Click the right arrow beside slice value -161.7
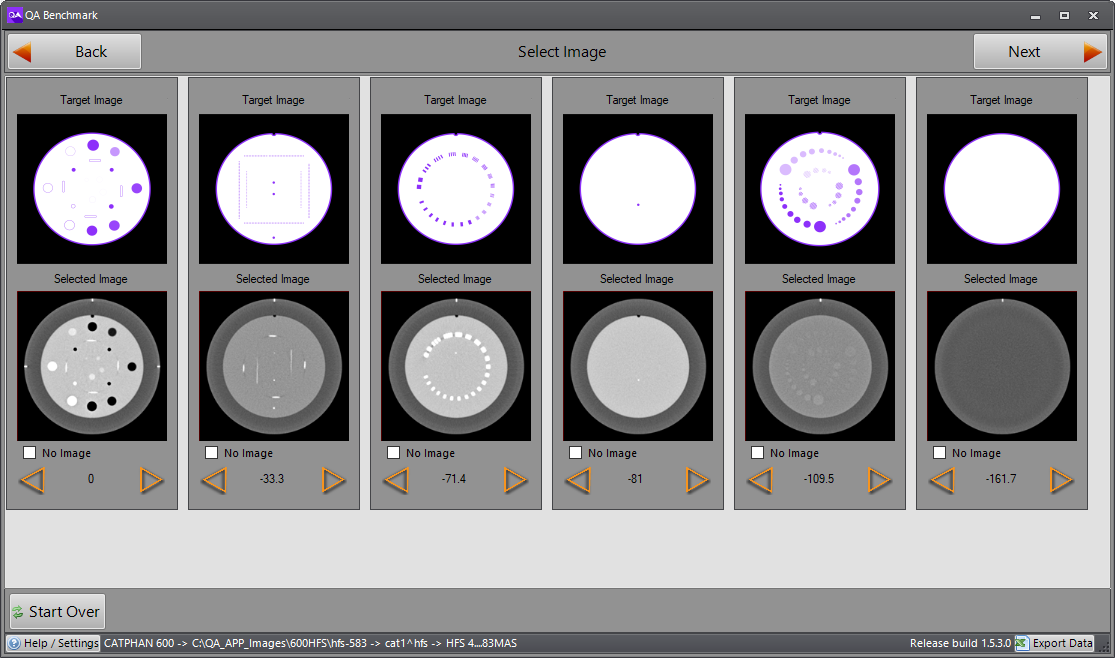The image size is (1115, 658). pyautogui.click(x=1061, y=481)
